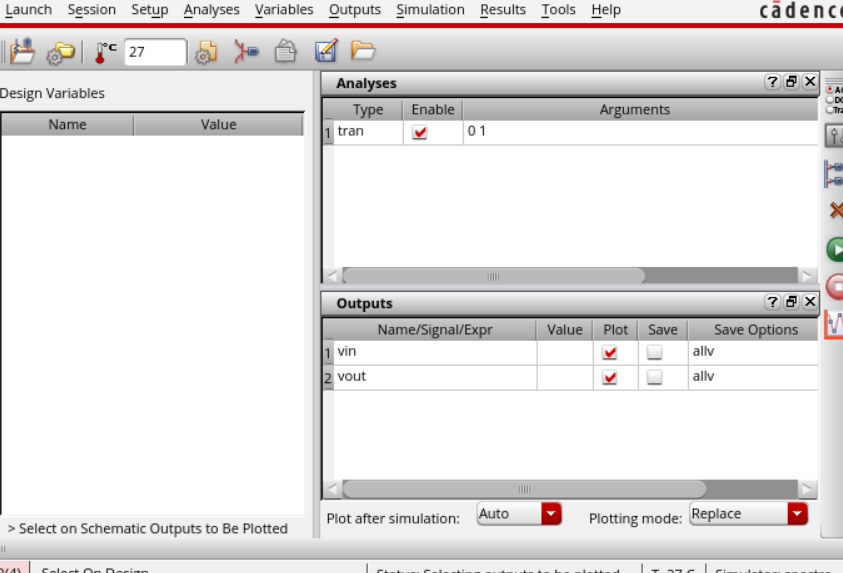The image size is (843, 573).
Task: Float the Outputs panel using its undock icon
Action: pos(791,302)
